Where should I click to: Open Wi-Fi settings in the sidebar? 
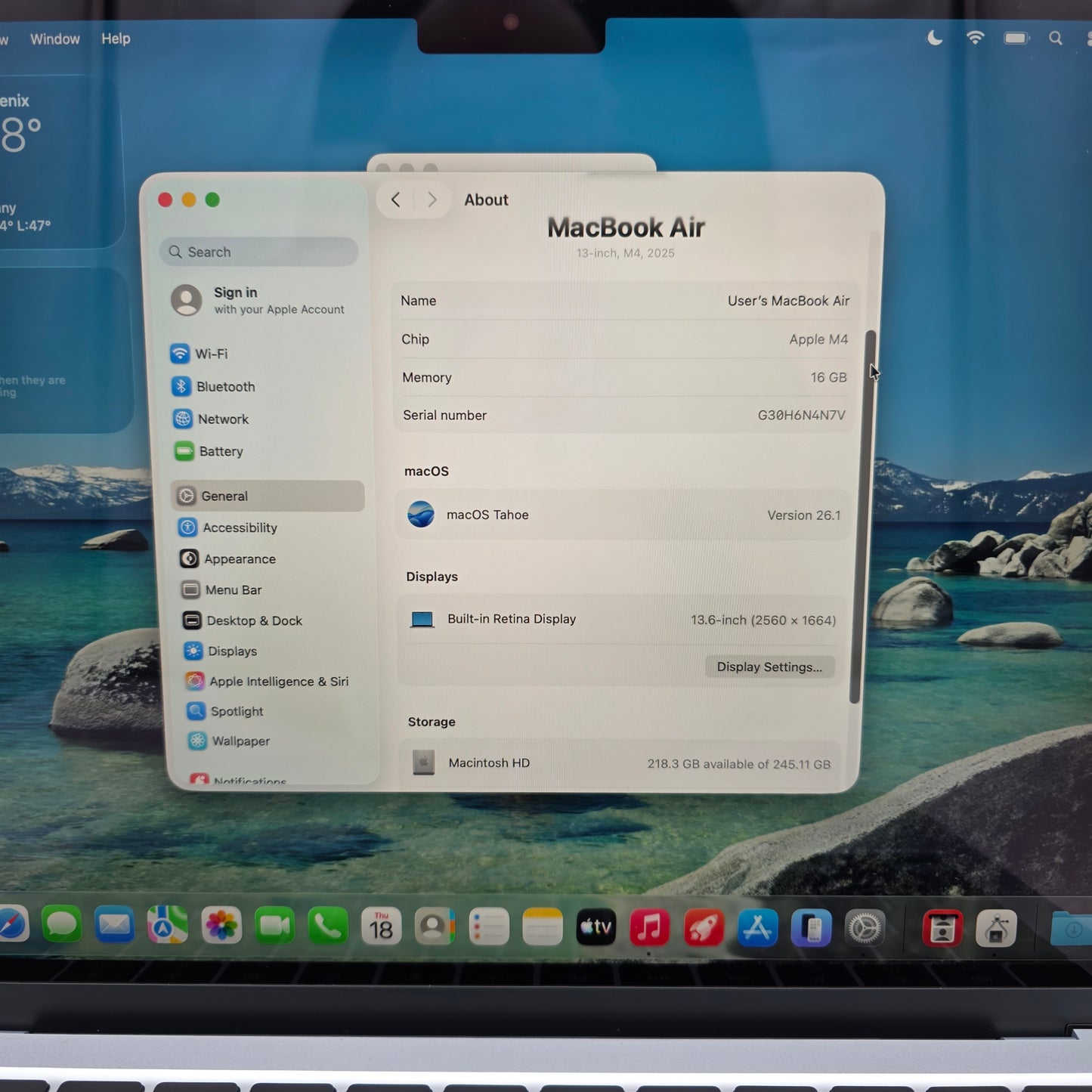pos(211,354)
